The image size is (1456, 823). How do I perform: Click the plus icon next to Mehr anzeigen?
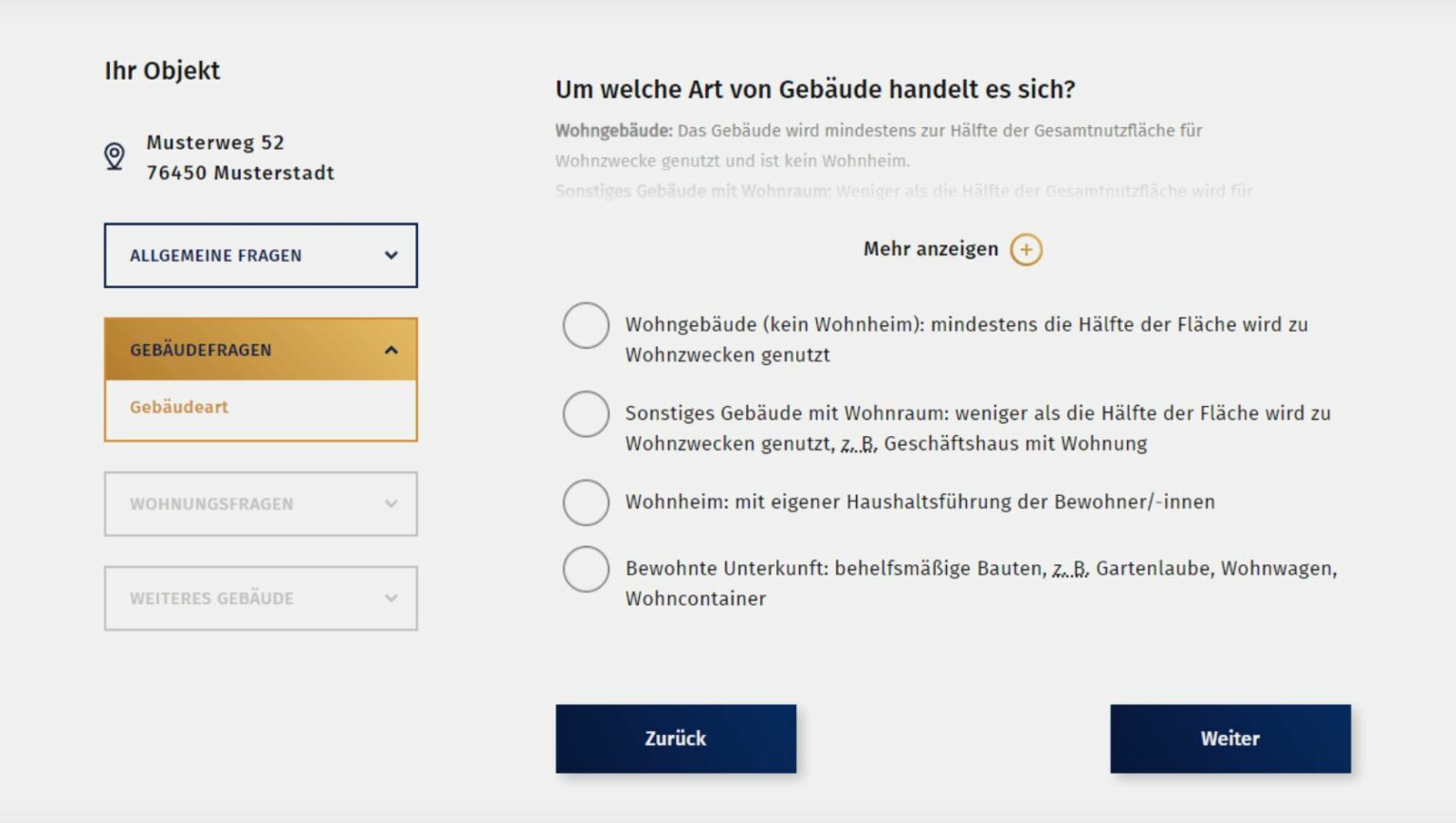pyautogui.click(x=1025, y=248)
